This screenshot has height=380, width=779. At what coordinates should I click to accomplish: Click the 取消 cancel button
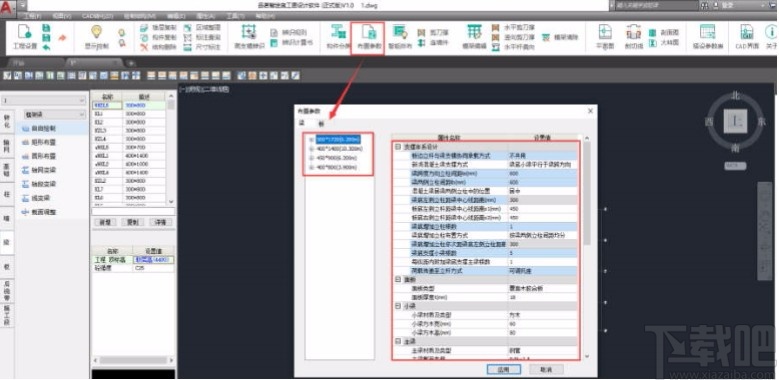click(546, 369)
